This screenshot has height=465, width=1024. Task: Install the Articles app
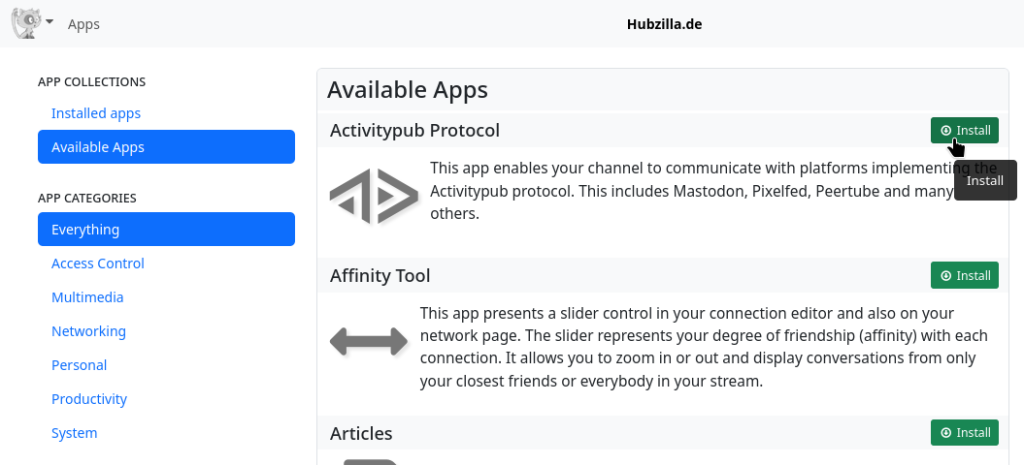pyautogui.click(x=964, y=432)
